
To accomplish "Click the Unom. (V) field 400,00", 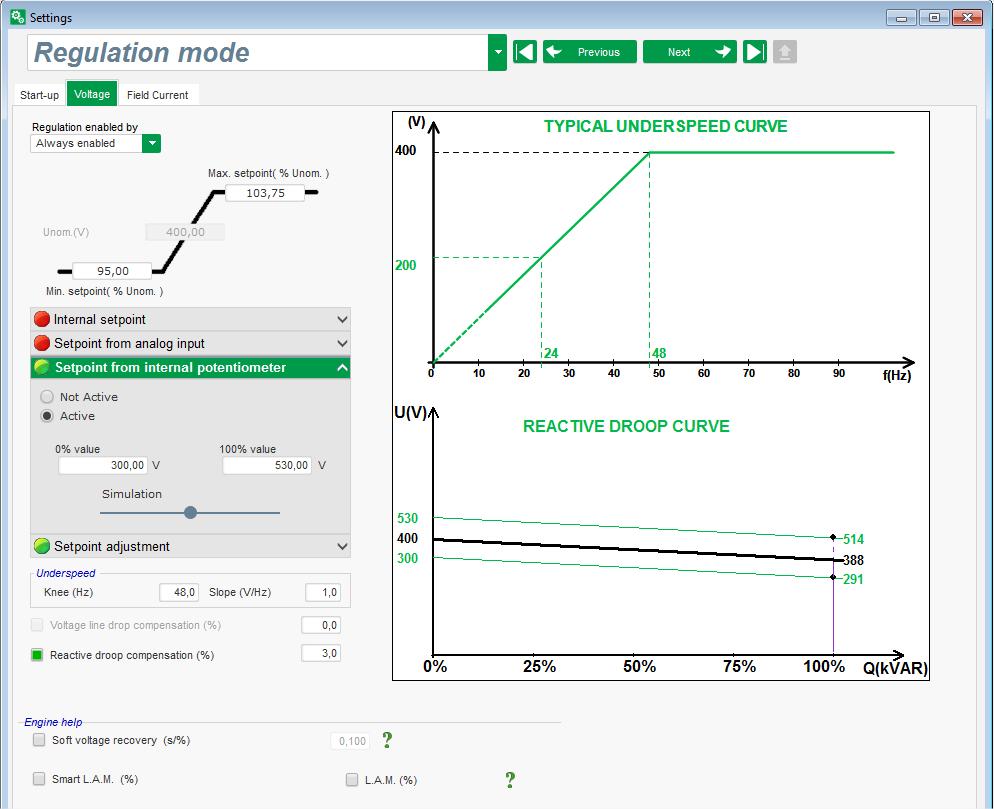I will point(185,232).
